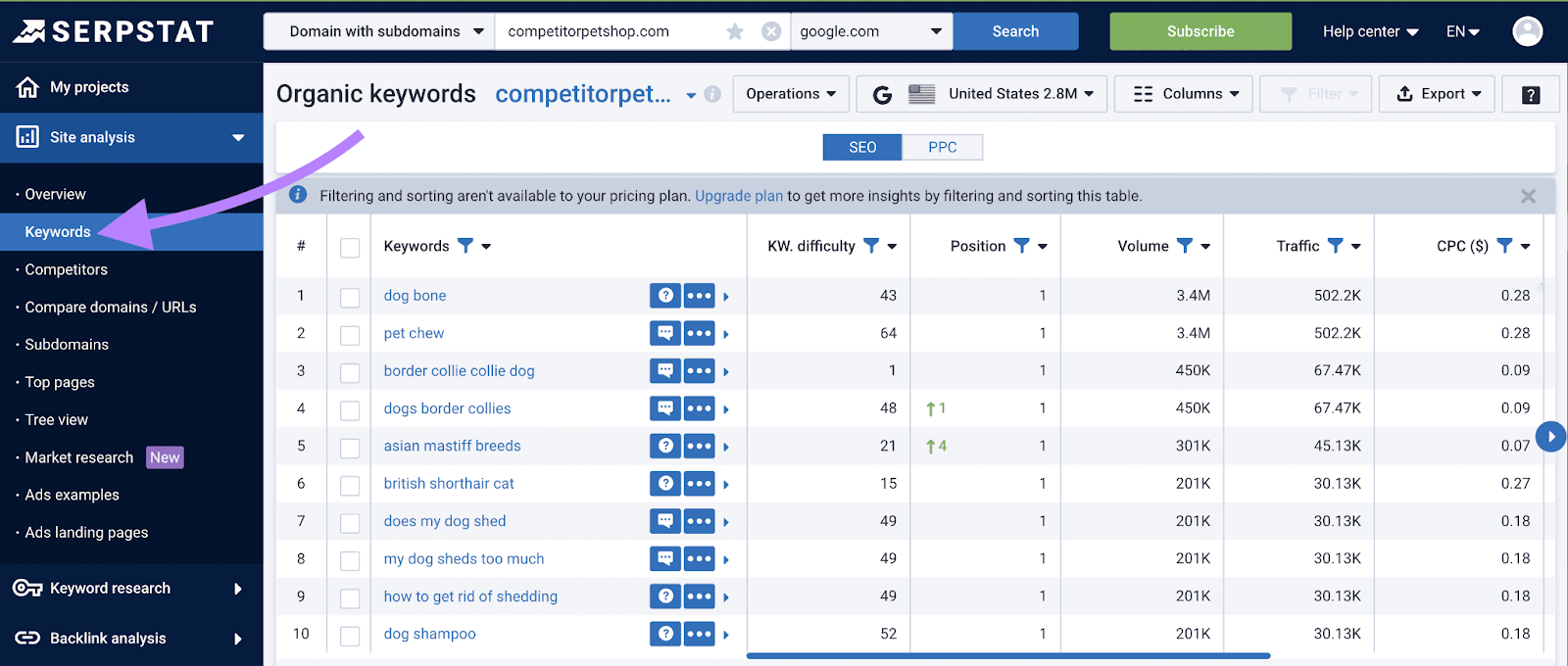Click the Keywords column filter icon

[x=465, y=246]
